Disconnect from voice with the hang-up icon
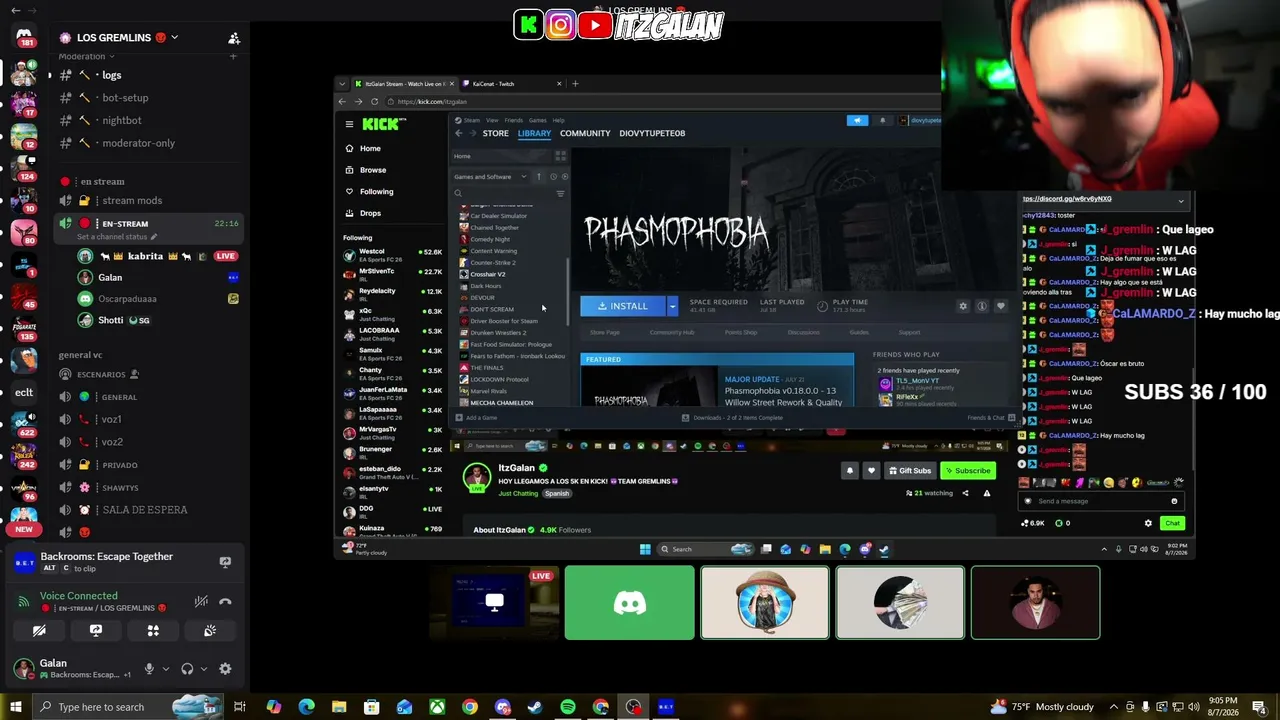1280x720 pixels. (225, 601)
